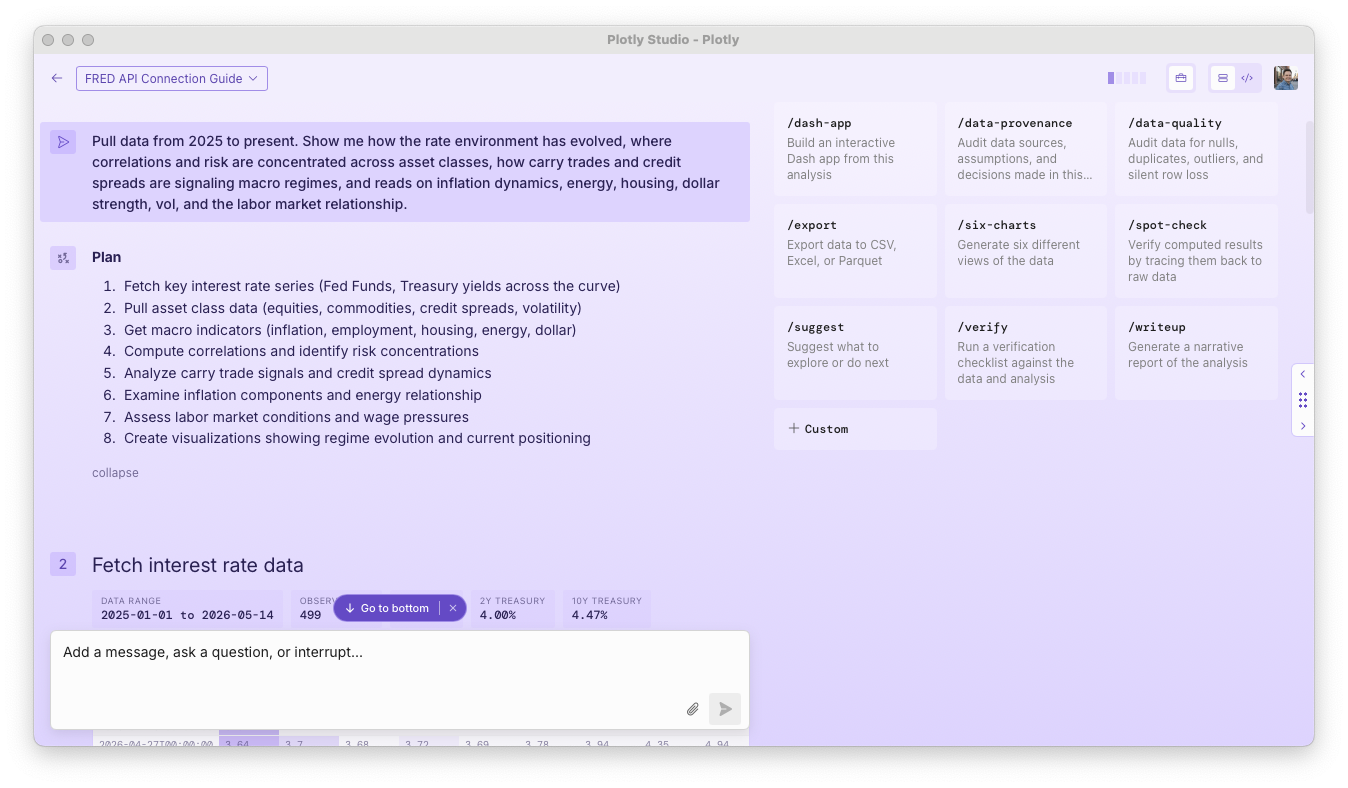Run the /six-charts command

[1026, 251]
